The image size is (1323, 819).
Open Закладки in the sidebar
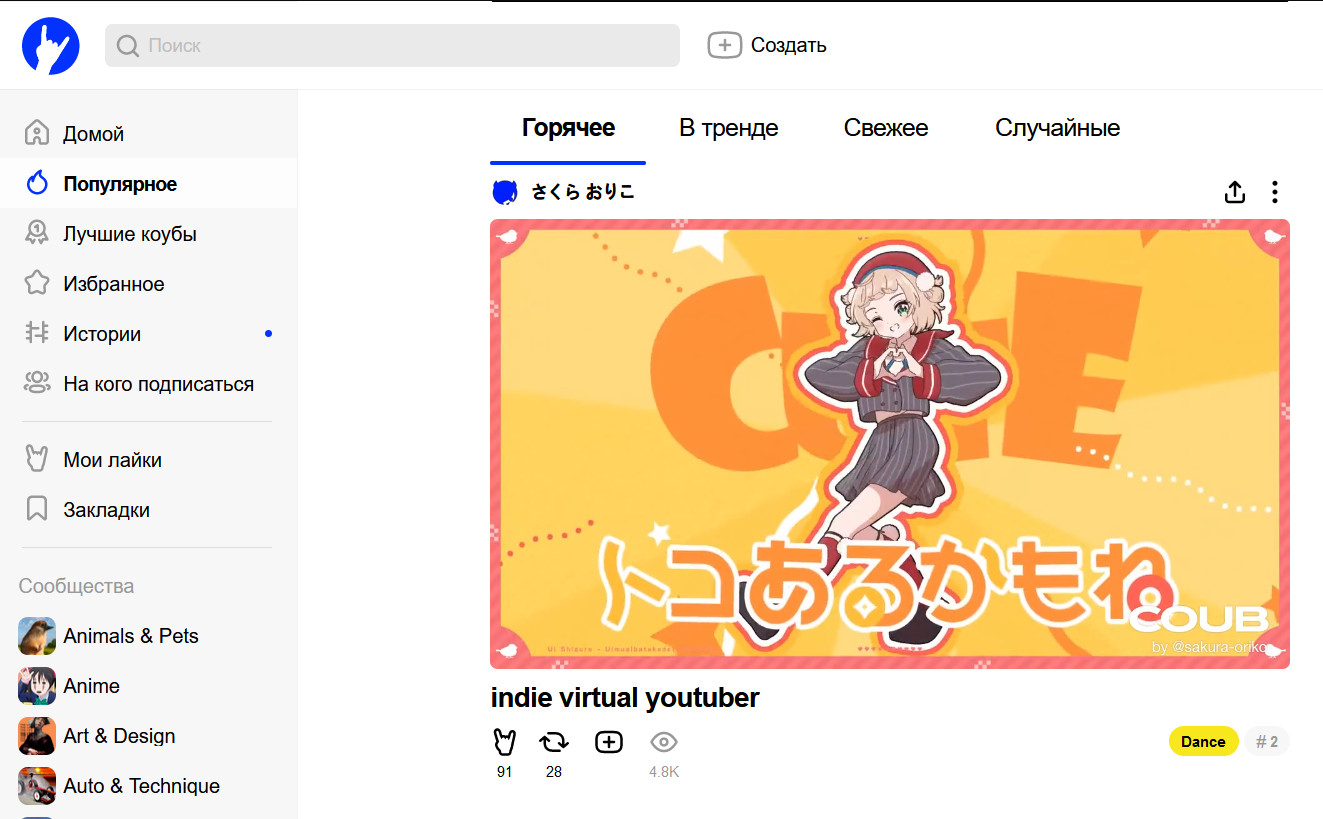[148, 510]
